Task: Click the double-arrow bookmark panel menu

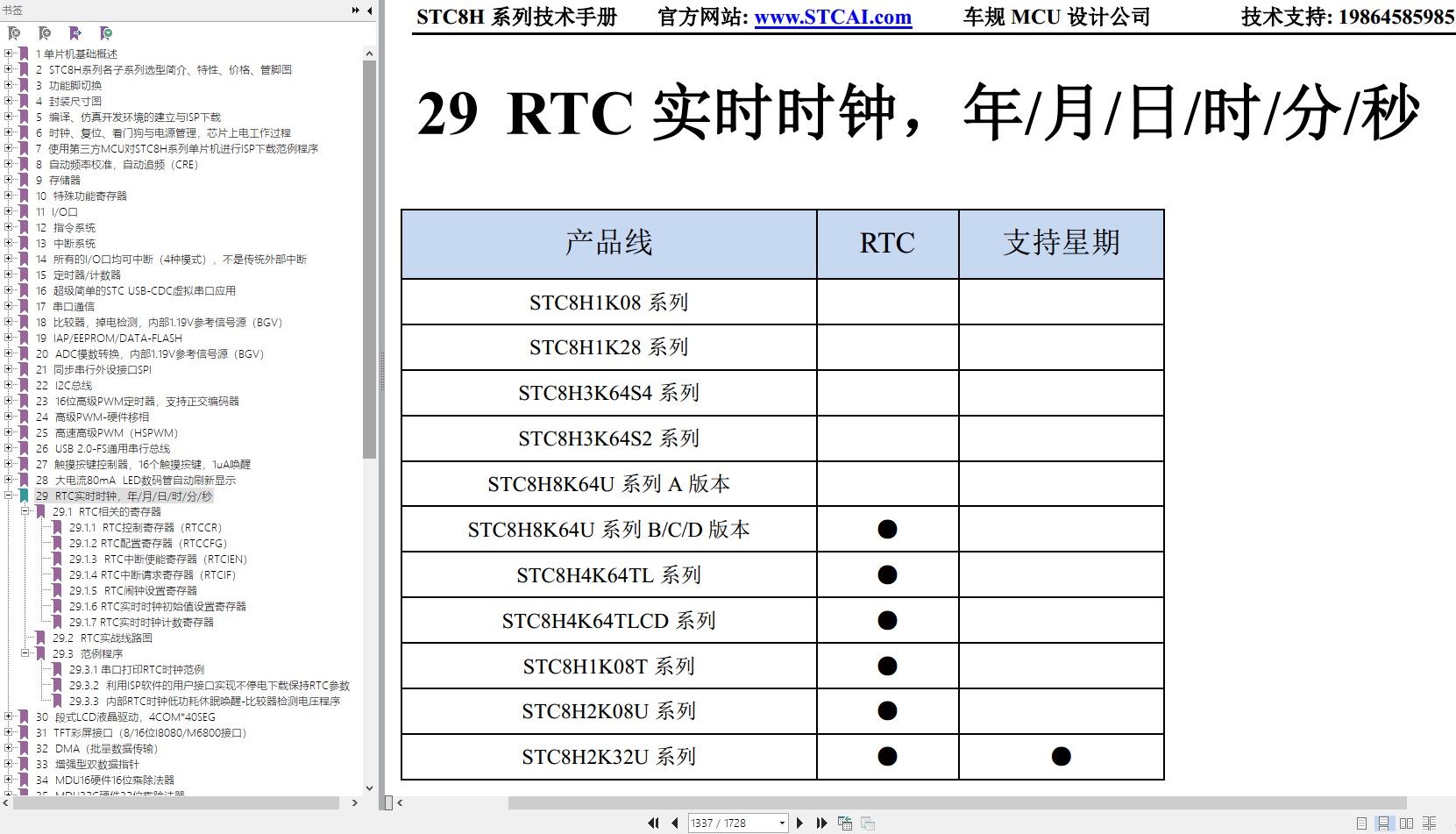Action: pos(355,11)
